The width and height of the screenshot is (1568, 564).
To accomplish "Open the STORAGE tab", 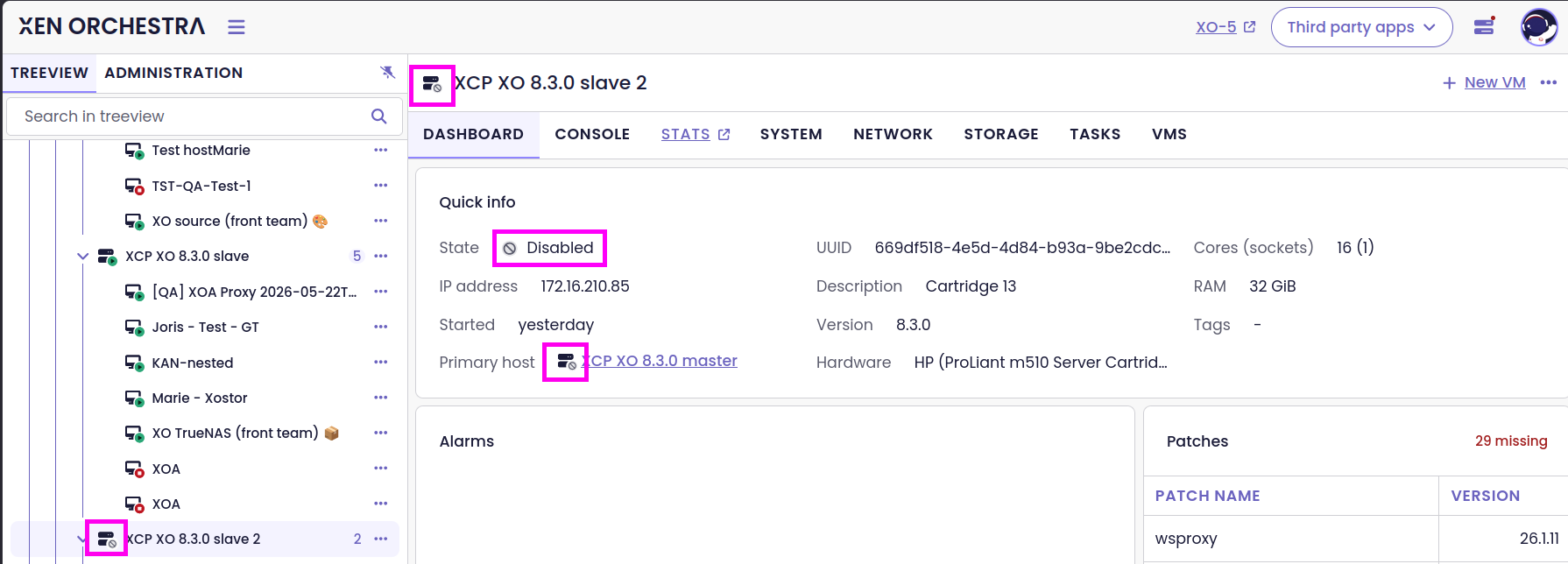I will click(x=1001, y=134).
